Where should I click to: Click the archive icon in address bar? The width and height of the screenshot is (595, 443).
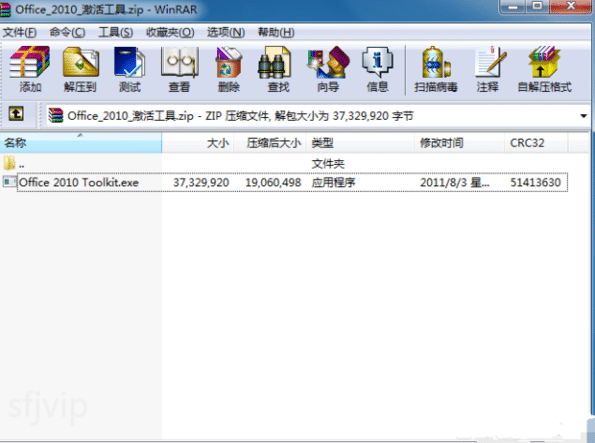pyautogui.click(x=56, y=115)
